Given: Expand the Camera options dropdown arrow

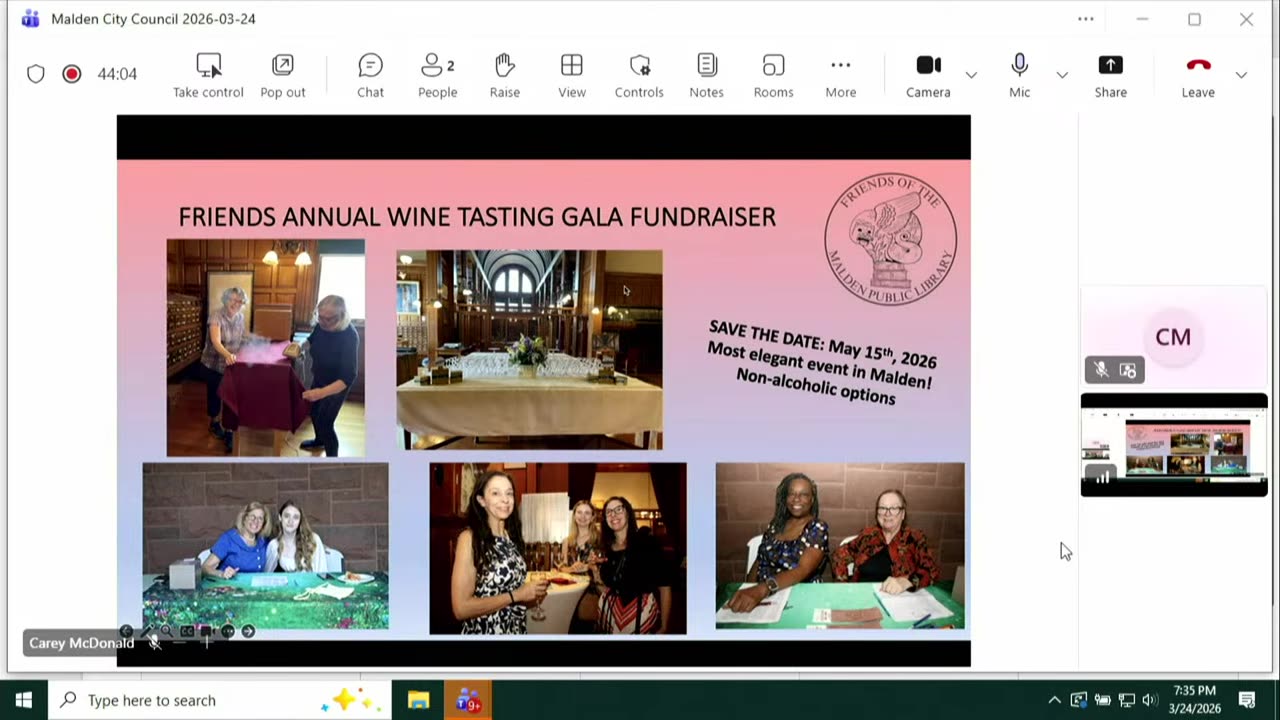Looking at the screenshot, I should tap(971, 75).
